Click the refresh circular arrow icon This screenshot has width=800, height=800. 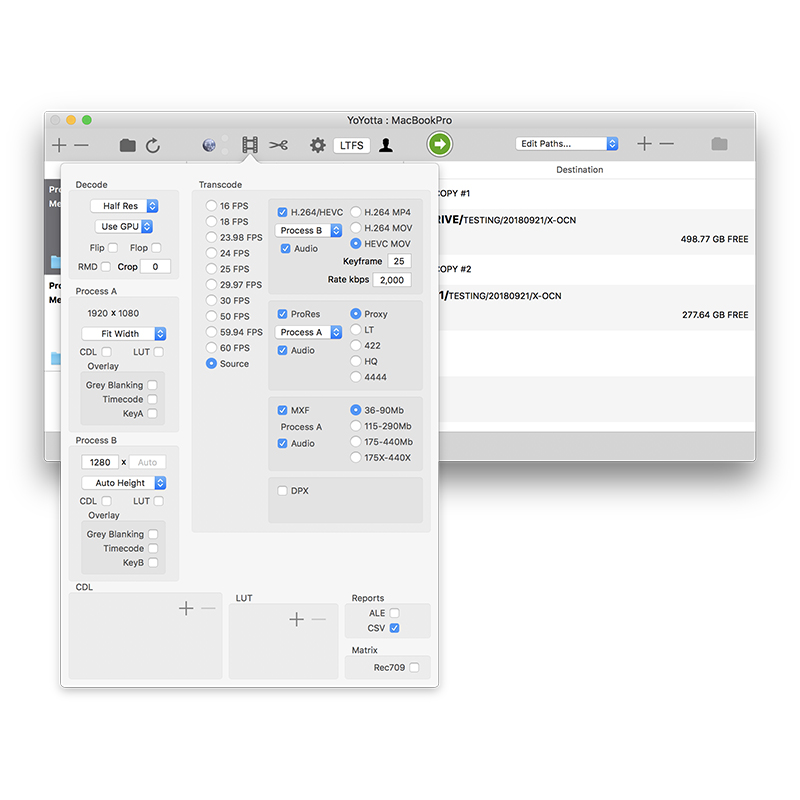click(153, 145)
